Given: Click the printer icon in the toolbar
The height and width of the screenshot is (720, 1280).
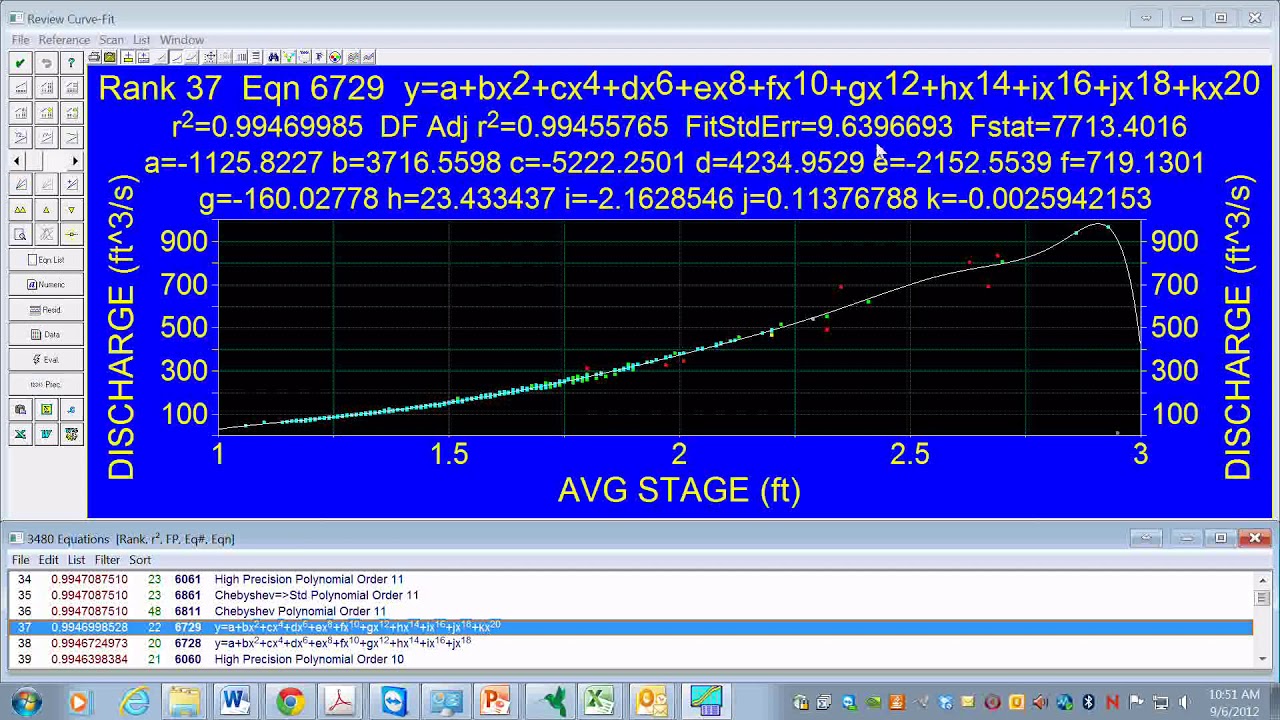Looking at the screenshot, I should [94, 57].
